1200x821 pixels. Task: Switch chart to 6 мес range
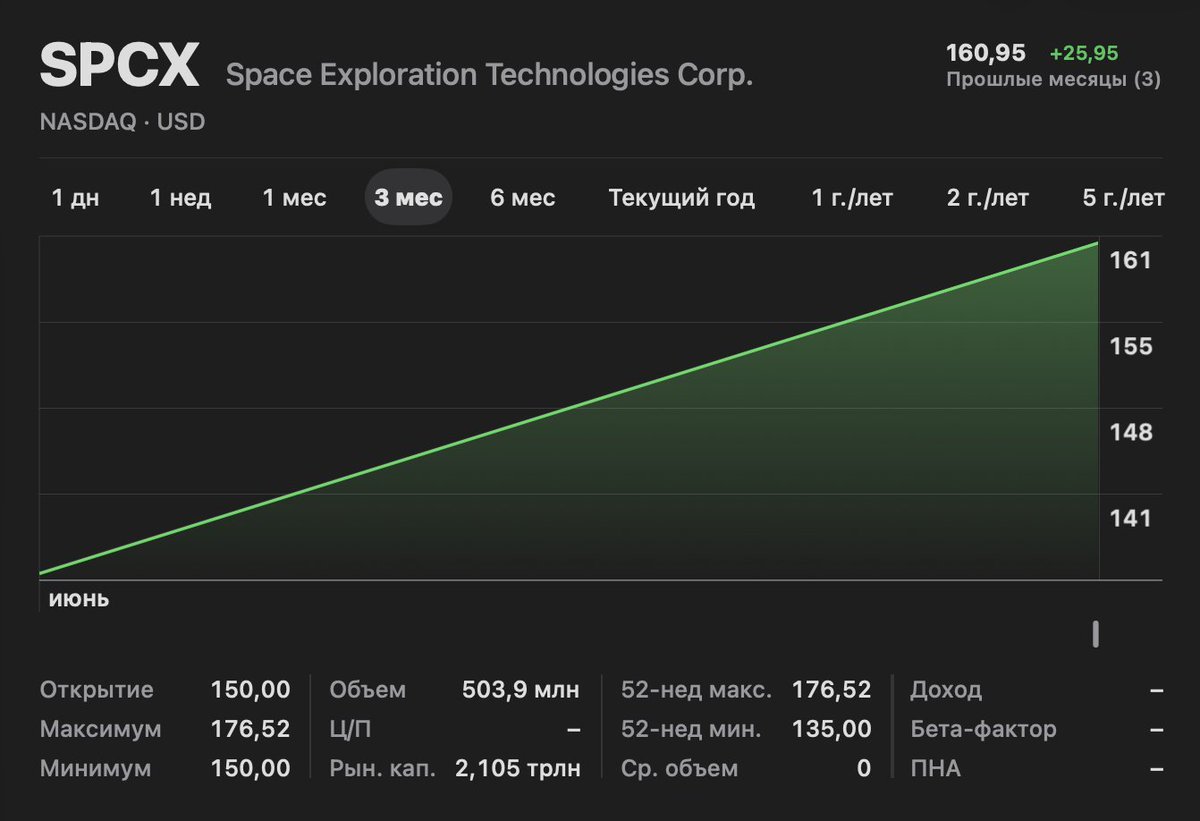tap(522, 198)
